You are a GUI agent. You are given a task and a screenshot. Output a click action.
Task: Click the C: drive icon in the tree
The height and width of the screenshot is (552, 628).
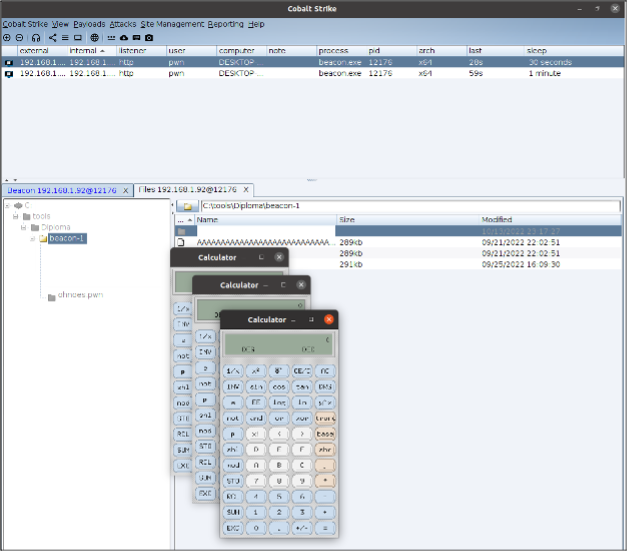click(18, 205)
